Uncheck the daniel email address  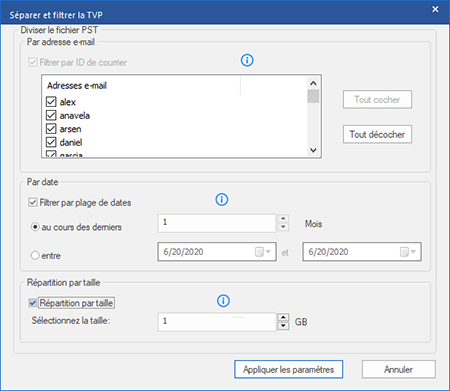pyautogui.click(x=51, y=142)
